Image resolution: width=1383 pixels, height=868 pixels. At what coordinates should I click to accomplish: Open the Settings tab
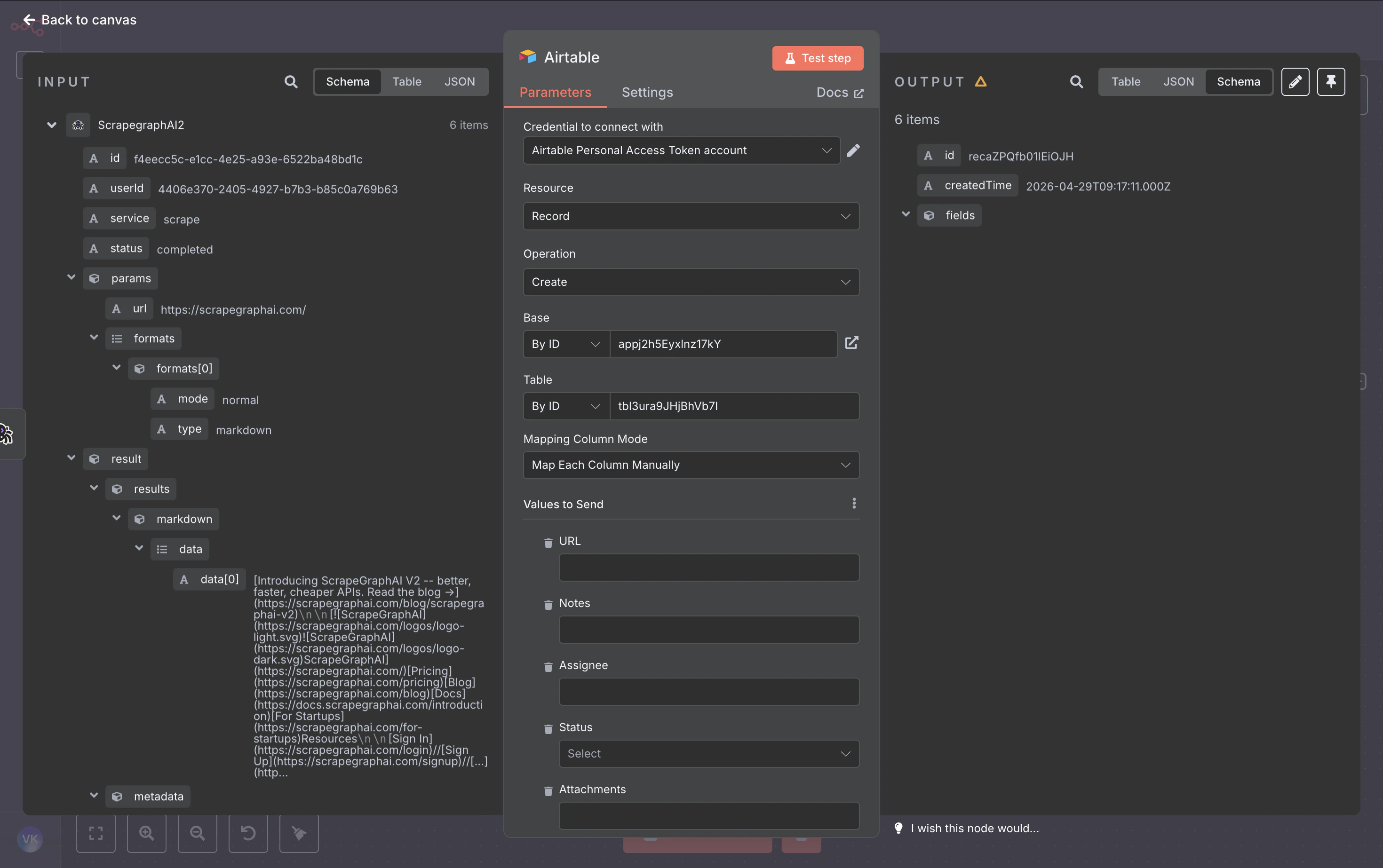[x=647, y=93]
